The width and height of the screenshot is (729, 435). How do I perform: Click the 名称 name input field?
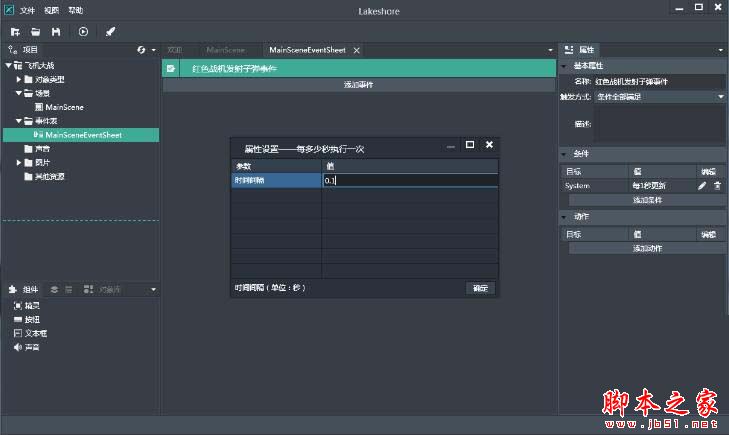[x=659, y=82]
